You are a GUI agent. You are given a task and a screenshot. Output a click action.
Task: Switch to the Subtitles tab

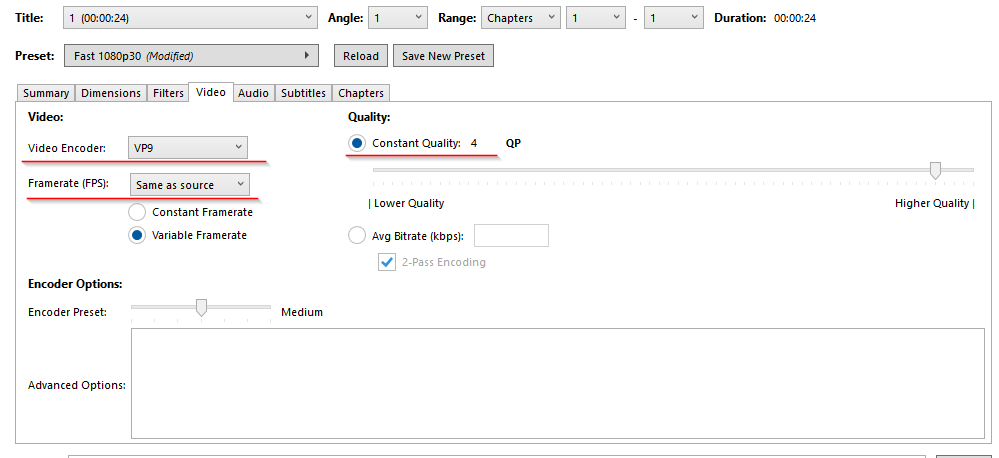pos(303,93)
